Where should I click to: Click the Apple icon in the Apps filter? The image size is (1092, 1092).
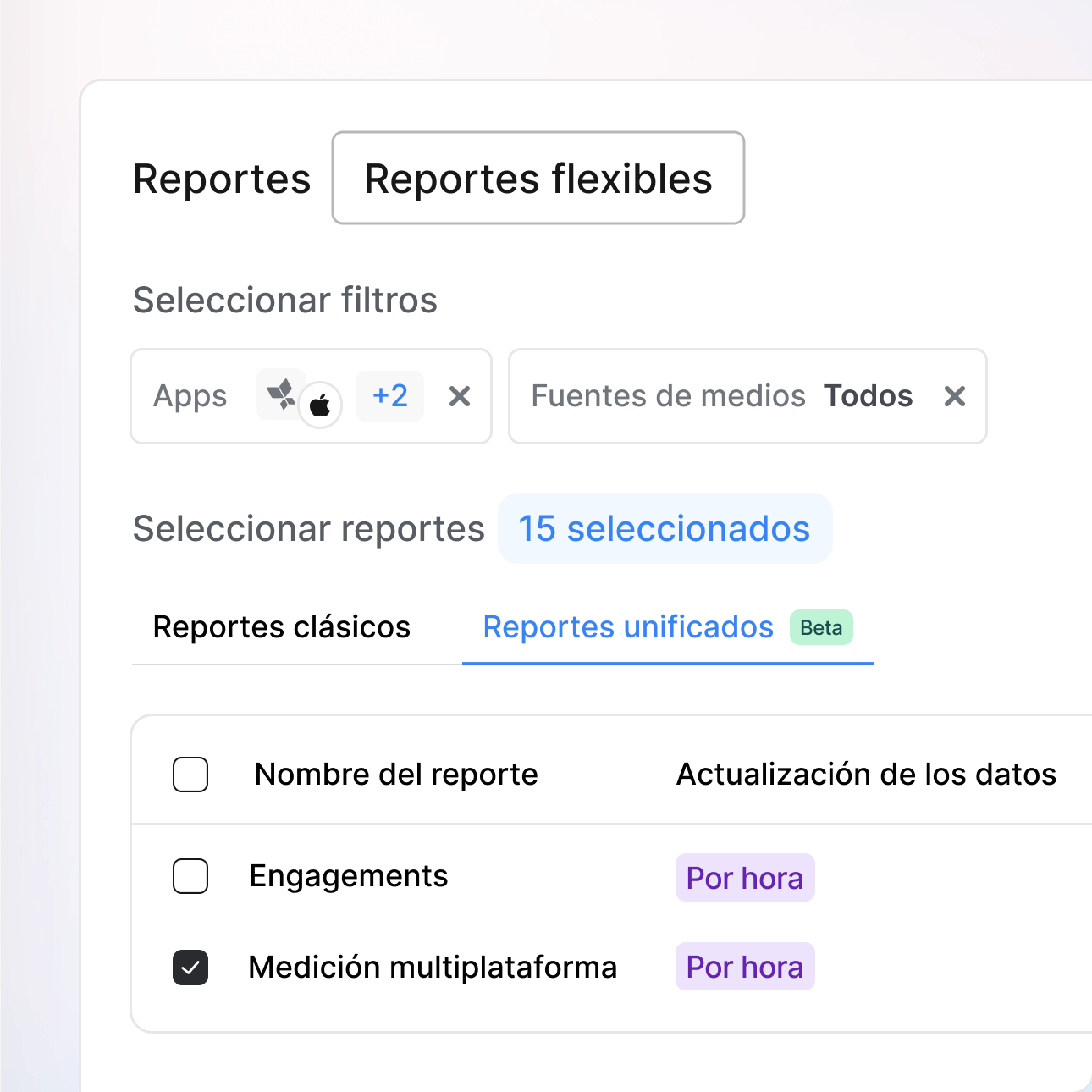coord(322,405)
